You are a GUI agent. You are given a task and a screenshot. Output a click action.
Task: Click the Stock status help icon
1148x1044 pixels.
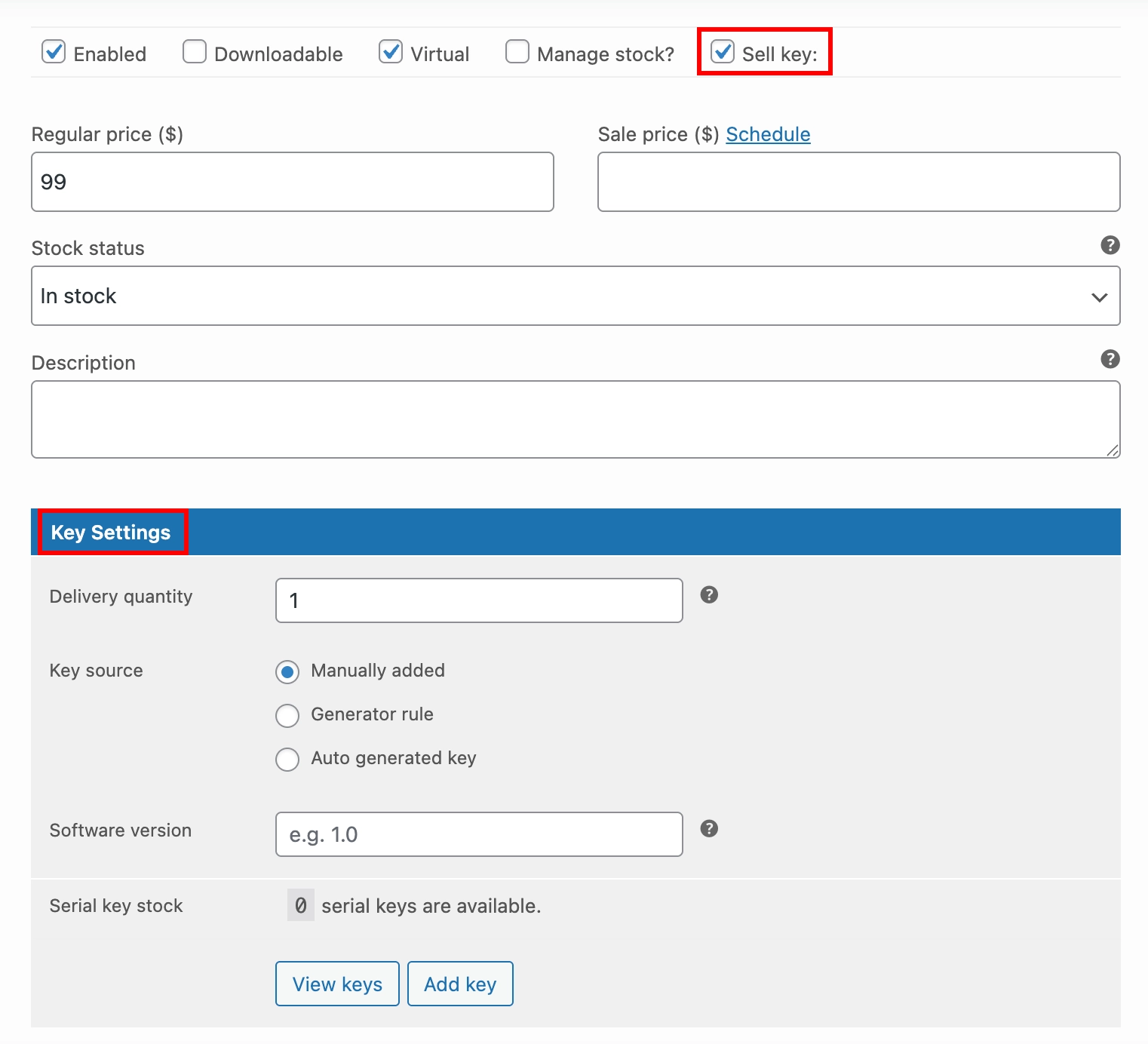(1110, 245)
